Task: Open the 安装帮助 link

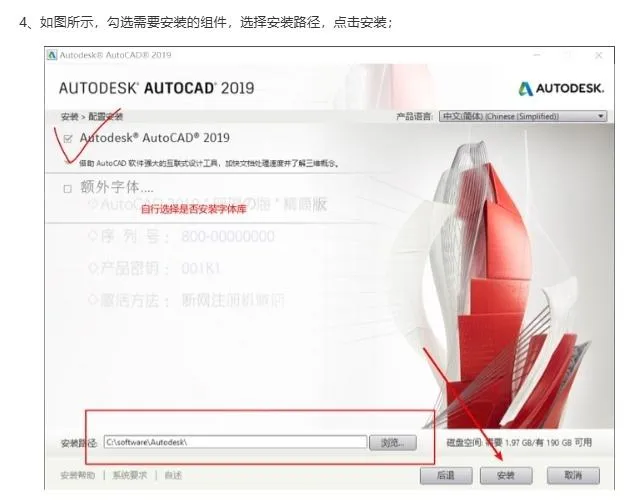Action: 77,475
